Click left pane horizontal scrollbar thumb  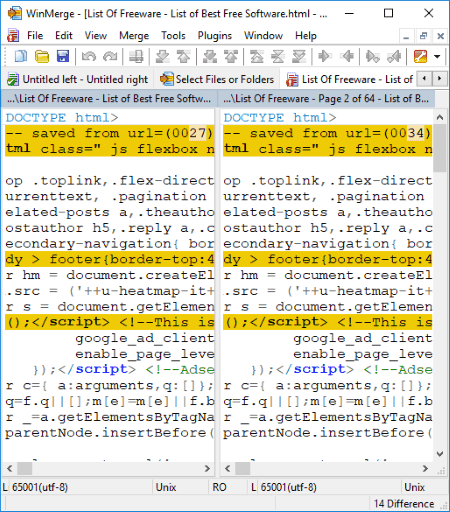tap(24, 469)
